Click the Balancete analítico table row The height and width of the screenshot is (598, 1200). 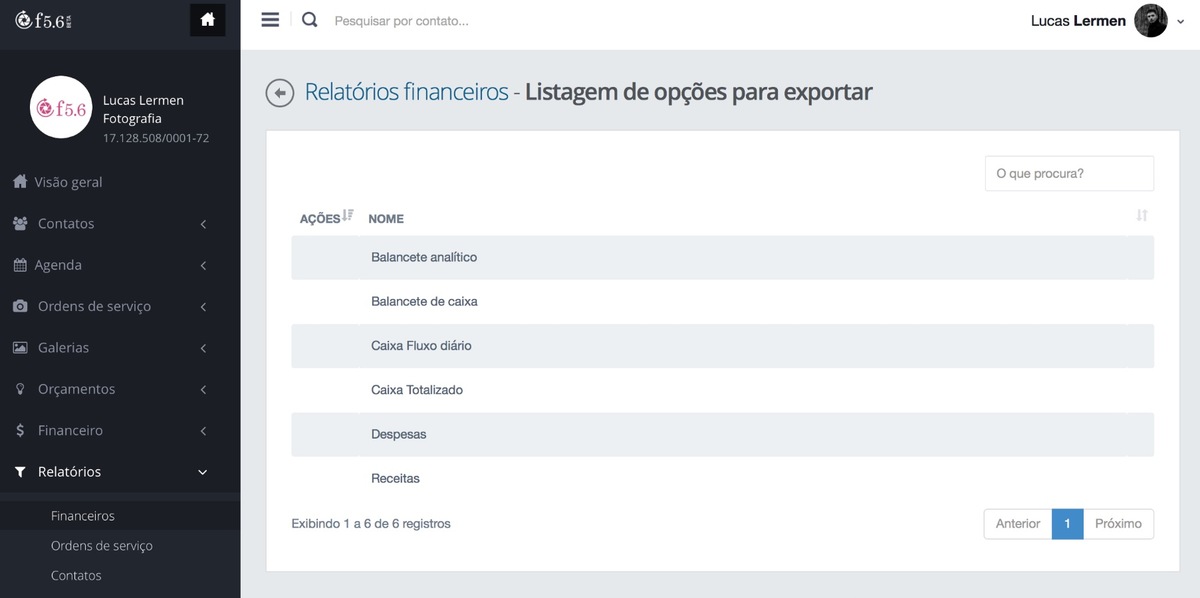click(x=722, y=257)
